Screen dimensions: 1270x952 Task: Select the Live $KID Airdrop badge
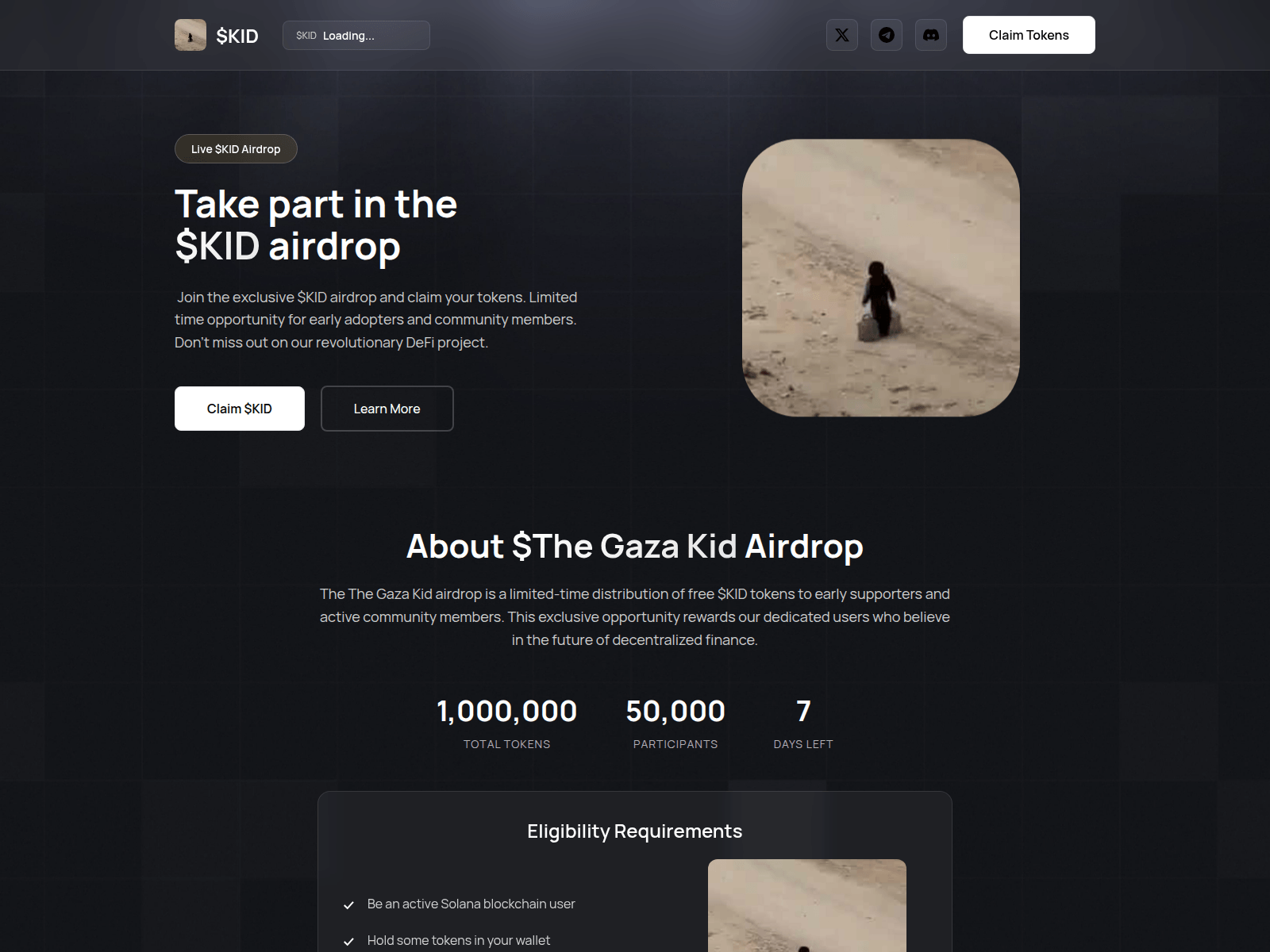236,149
